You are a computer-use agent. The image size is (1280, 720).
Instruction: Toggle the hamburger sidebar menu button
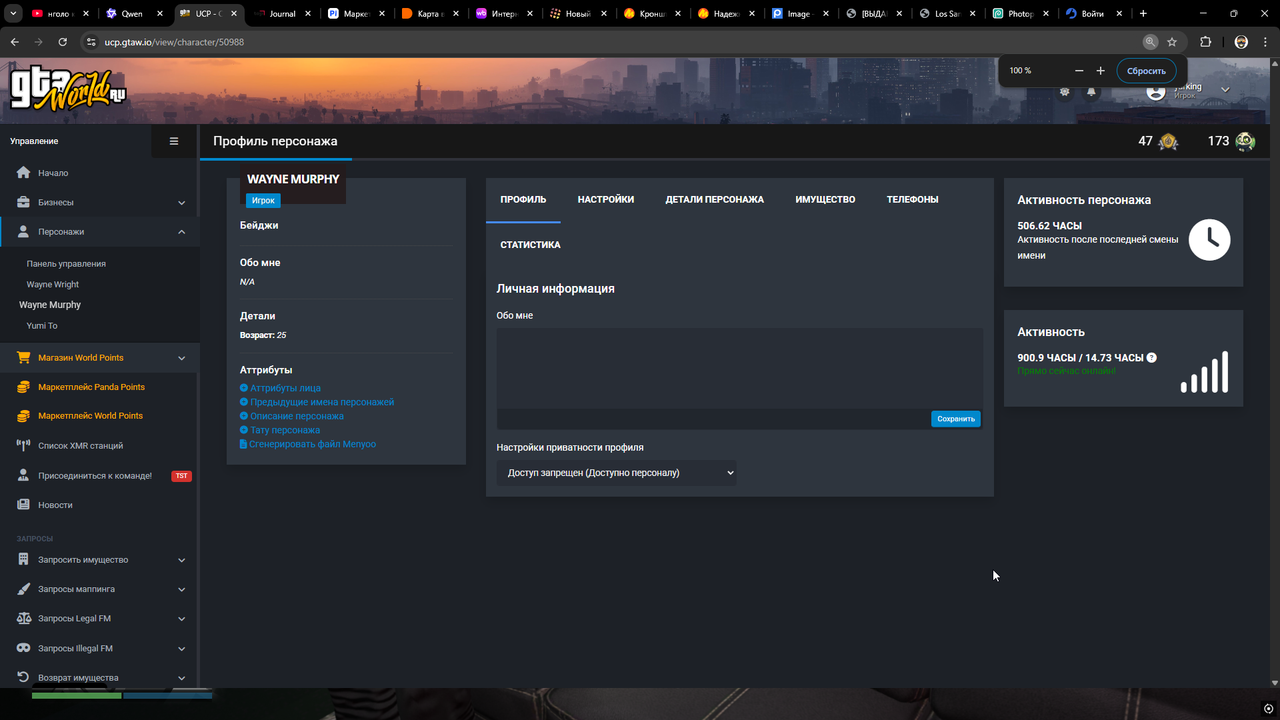click(x=174, y=141)
